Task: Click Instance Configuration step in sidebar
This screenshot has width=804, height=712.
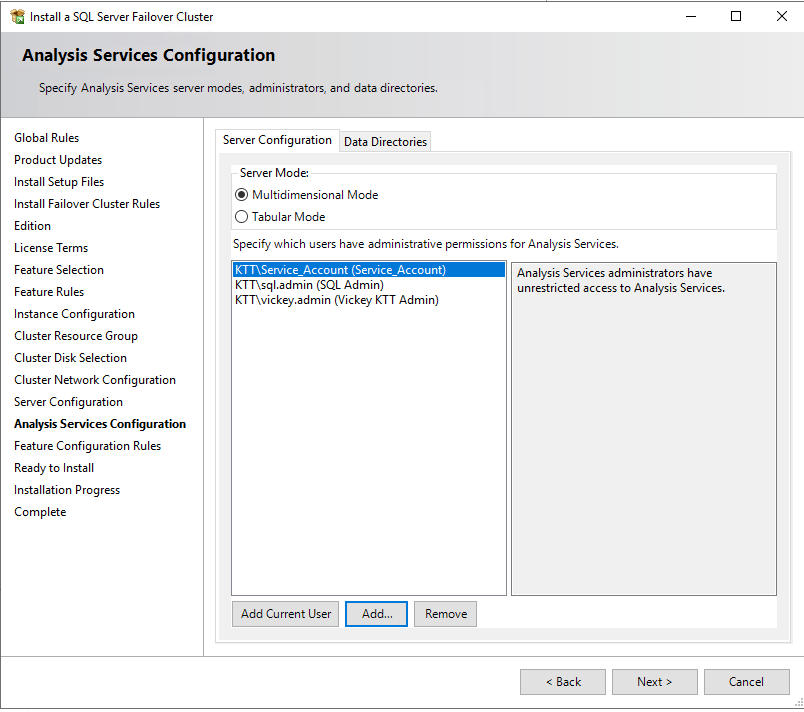Action: [x=74, y=314]
